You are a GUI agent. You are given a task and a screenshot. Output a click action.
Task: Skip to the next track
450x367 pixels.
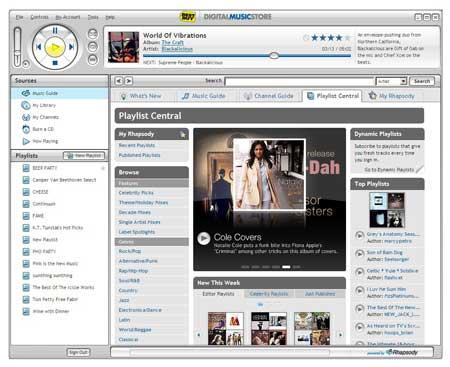point(71,47)
